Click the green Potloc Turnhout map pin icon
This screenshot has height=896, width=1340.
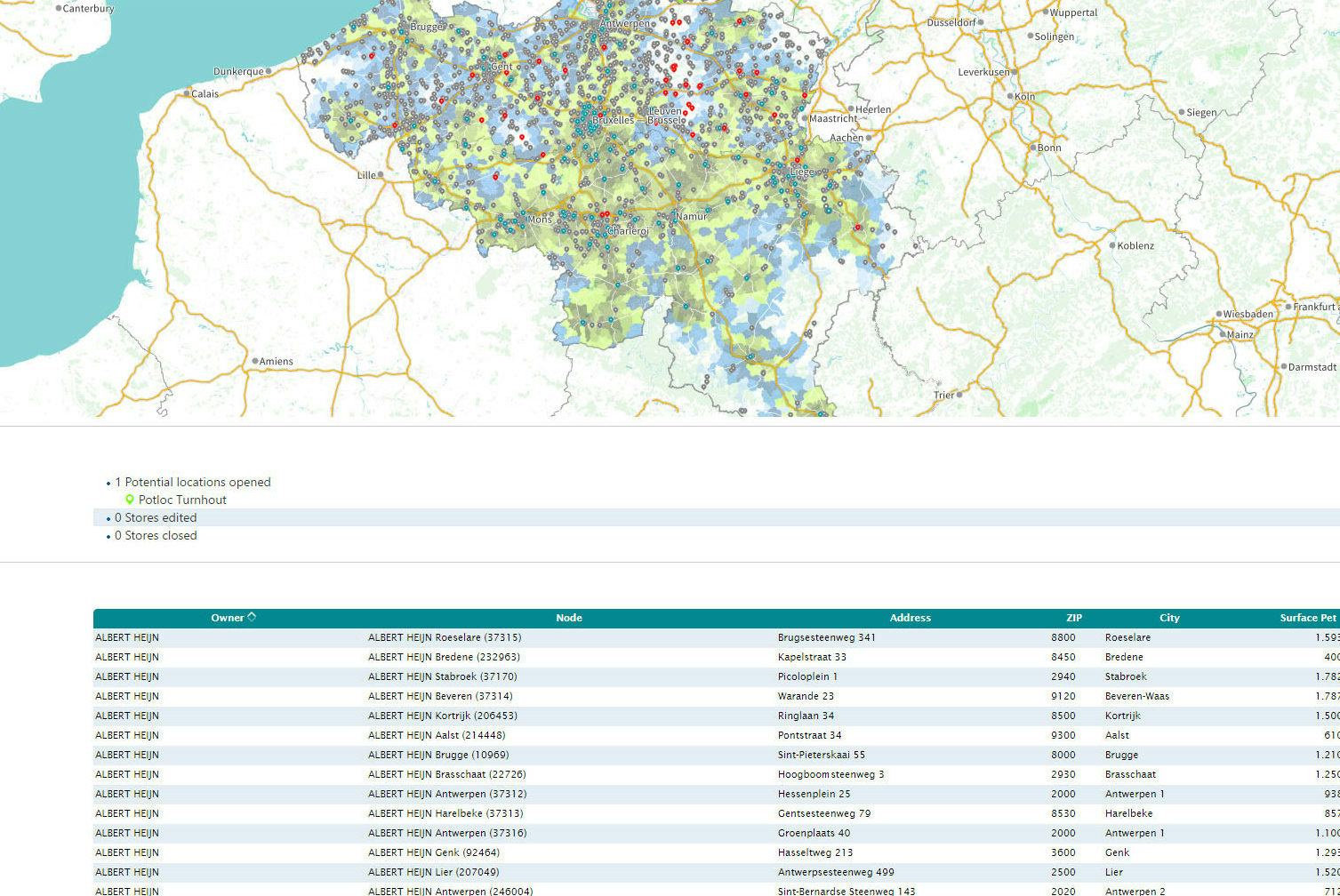pyautogui.click(x=132, y=500)
